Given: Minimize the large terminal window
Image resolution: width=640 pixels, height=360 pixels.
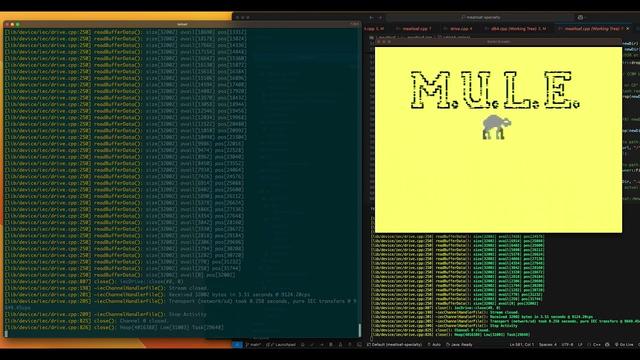Looking at the screenshot, I should (12, 24).
